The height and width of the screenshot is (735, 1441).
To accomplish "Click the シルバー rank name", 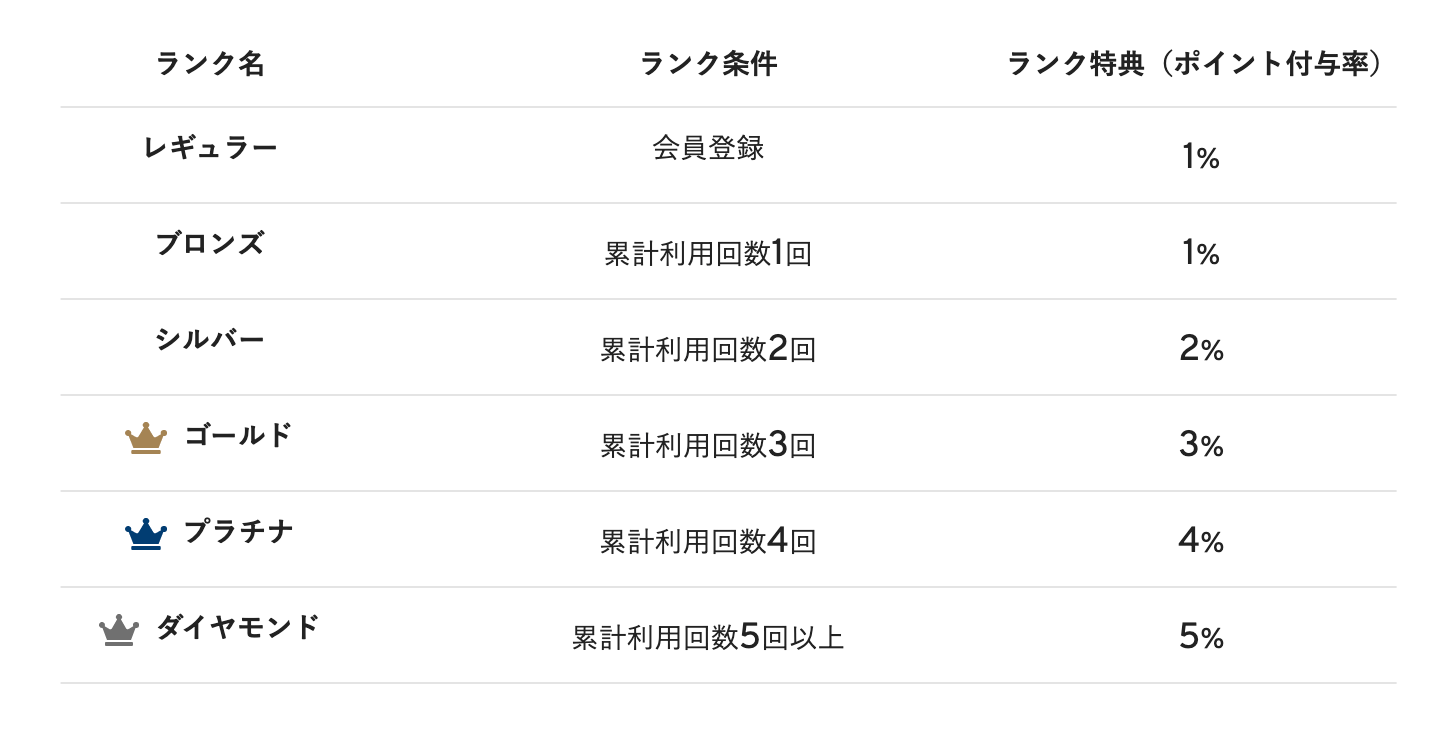I will tap(210, 340).
